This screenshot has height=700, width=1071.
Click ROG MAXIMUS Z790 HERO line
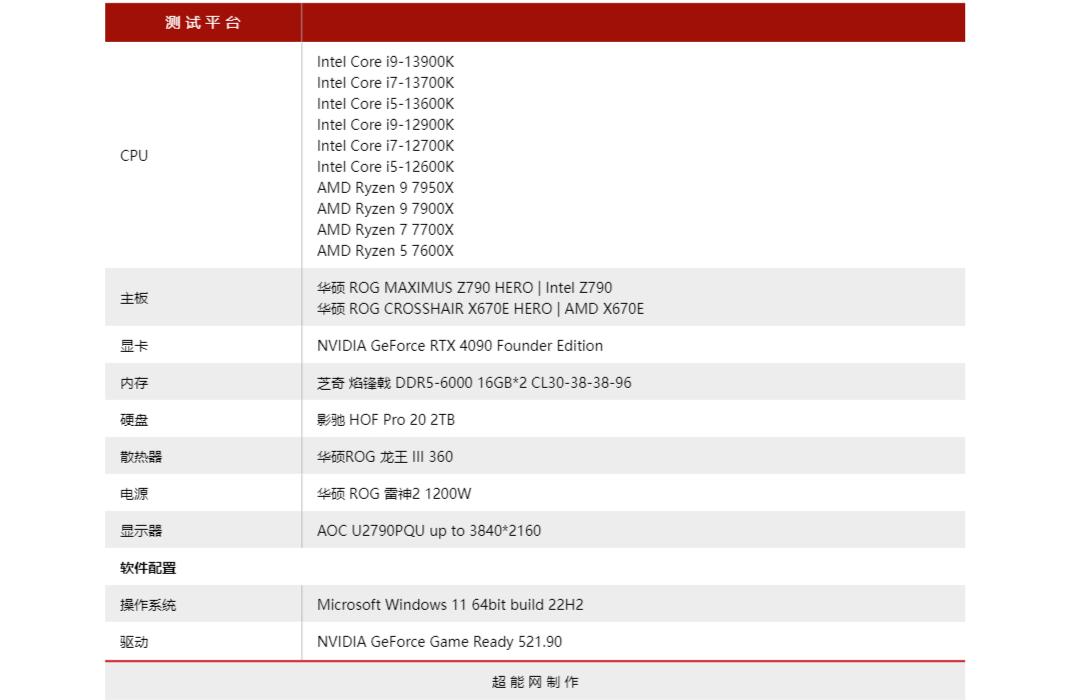(464, 288)
